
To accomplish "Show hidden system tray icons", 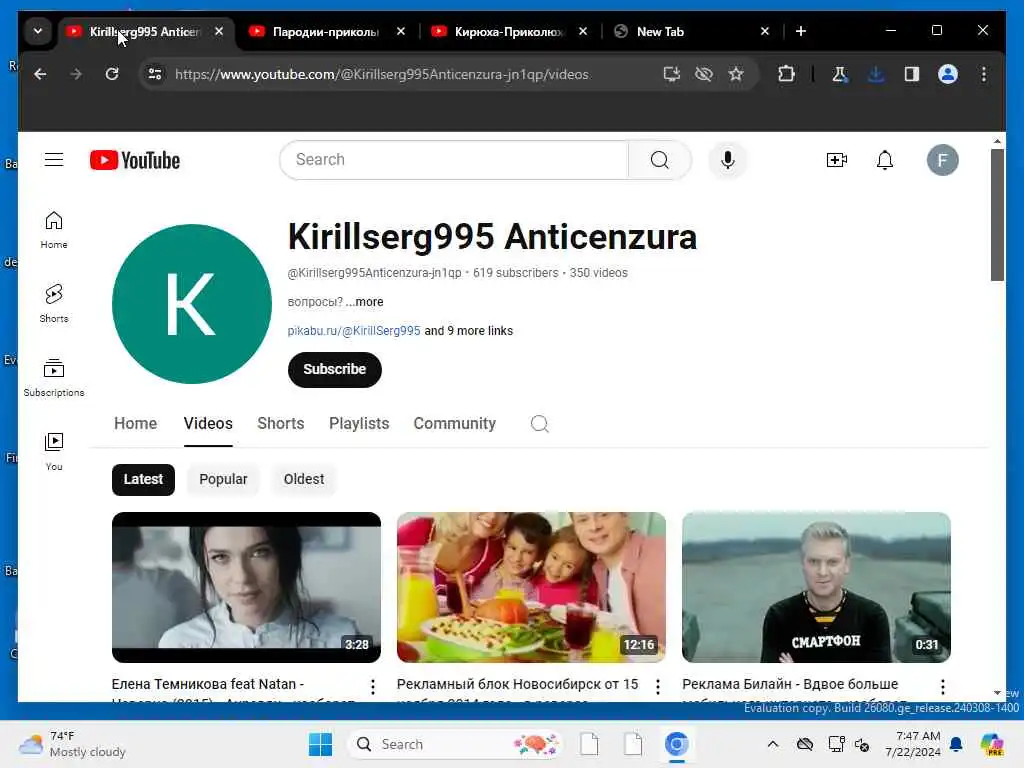I will 773,744.
